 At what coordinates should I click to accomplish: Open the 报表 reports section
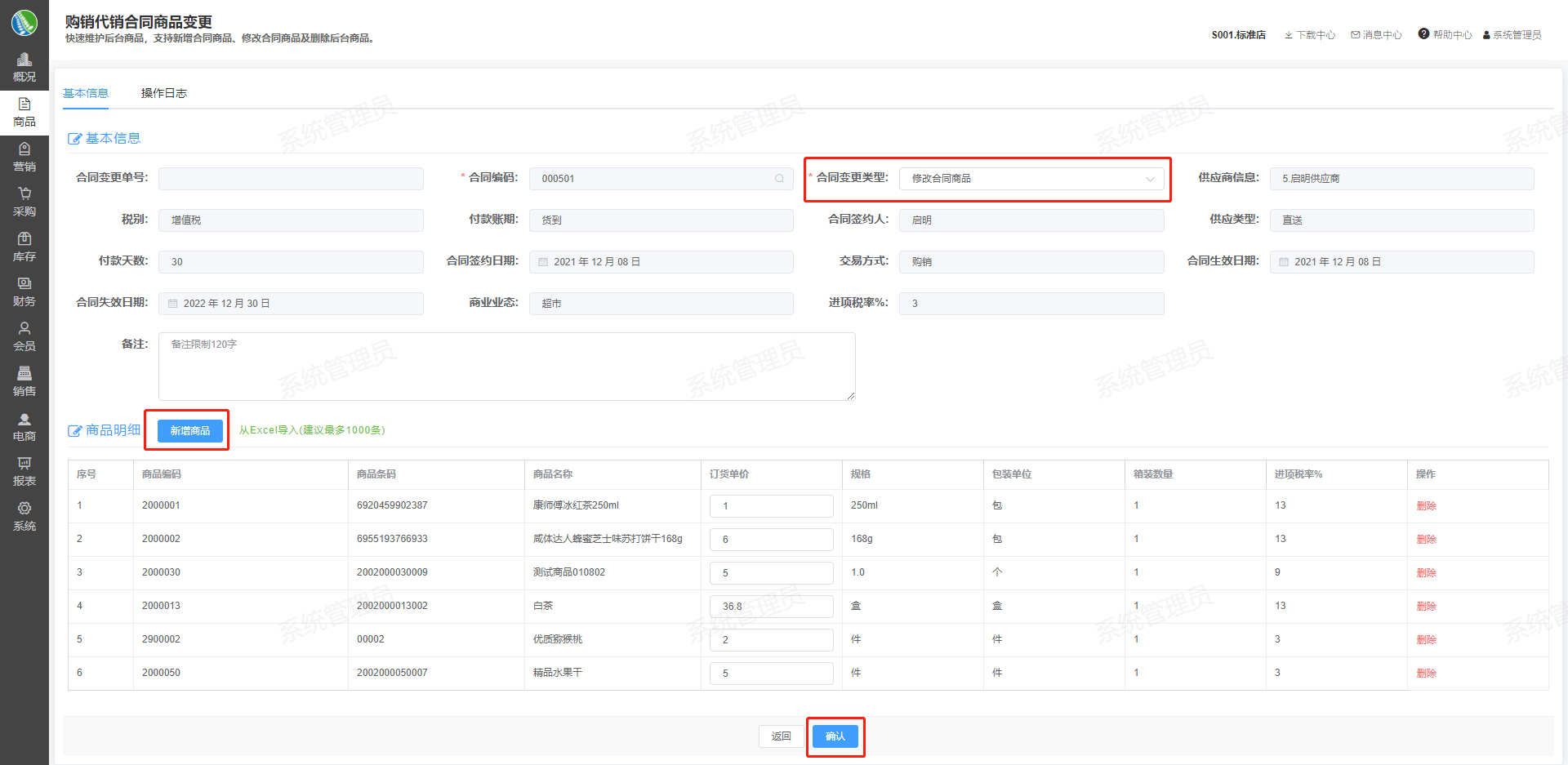point(24,472)
